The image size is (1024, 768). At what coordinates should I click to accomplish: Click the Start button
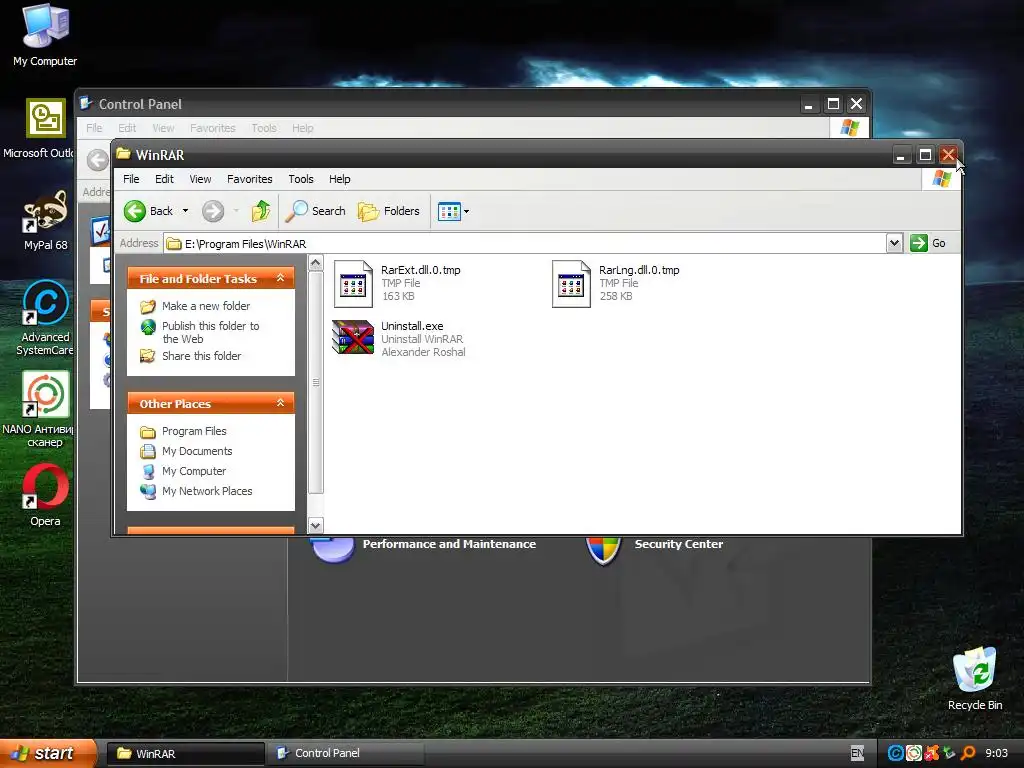pyautogui.click(x=48, y=754)
